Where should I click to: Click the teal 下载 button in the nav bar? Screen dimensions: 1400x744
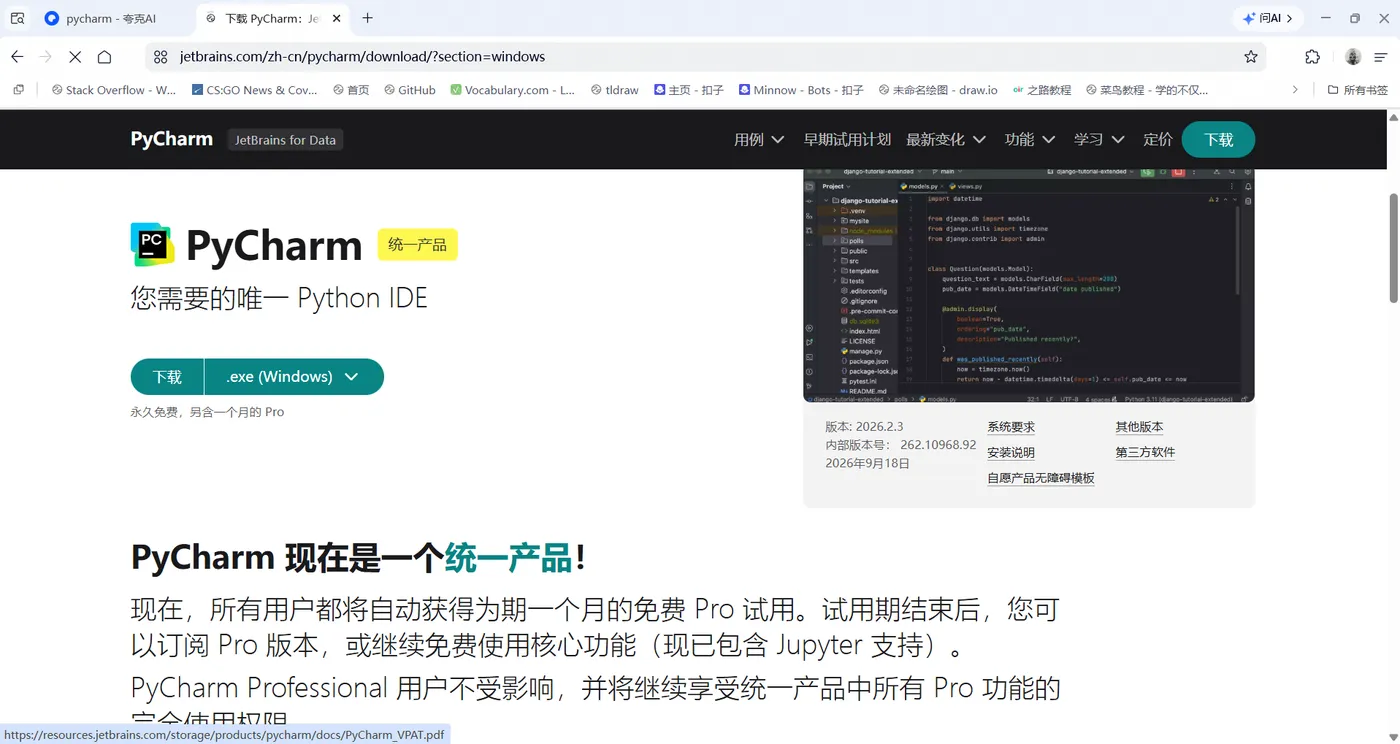click(1218, 140)
